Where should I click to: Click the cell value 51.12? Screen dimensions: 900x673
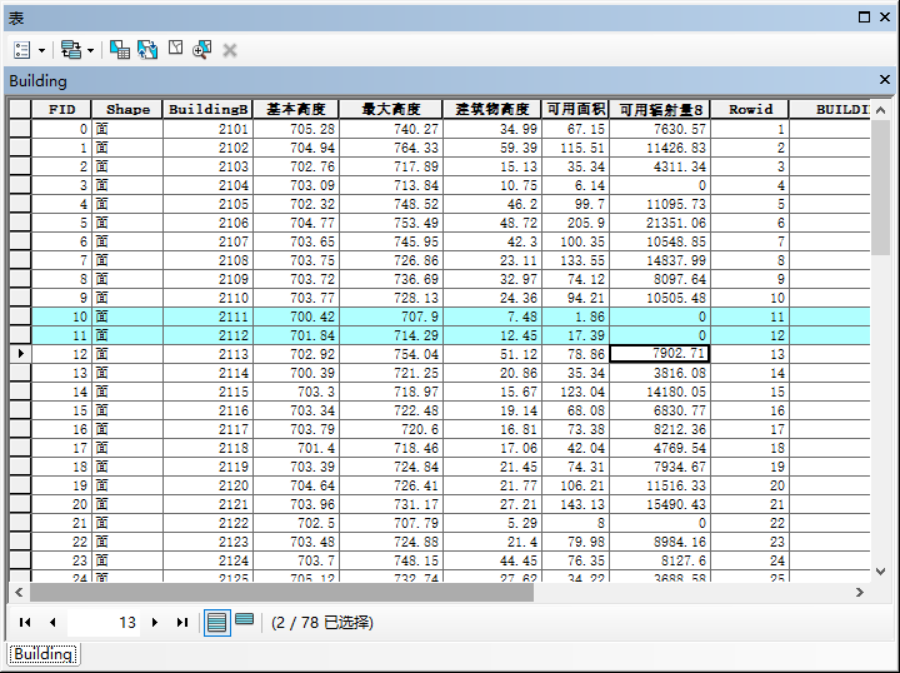click(492, 354)
